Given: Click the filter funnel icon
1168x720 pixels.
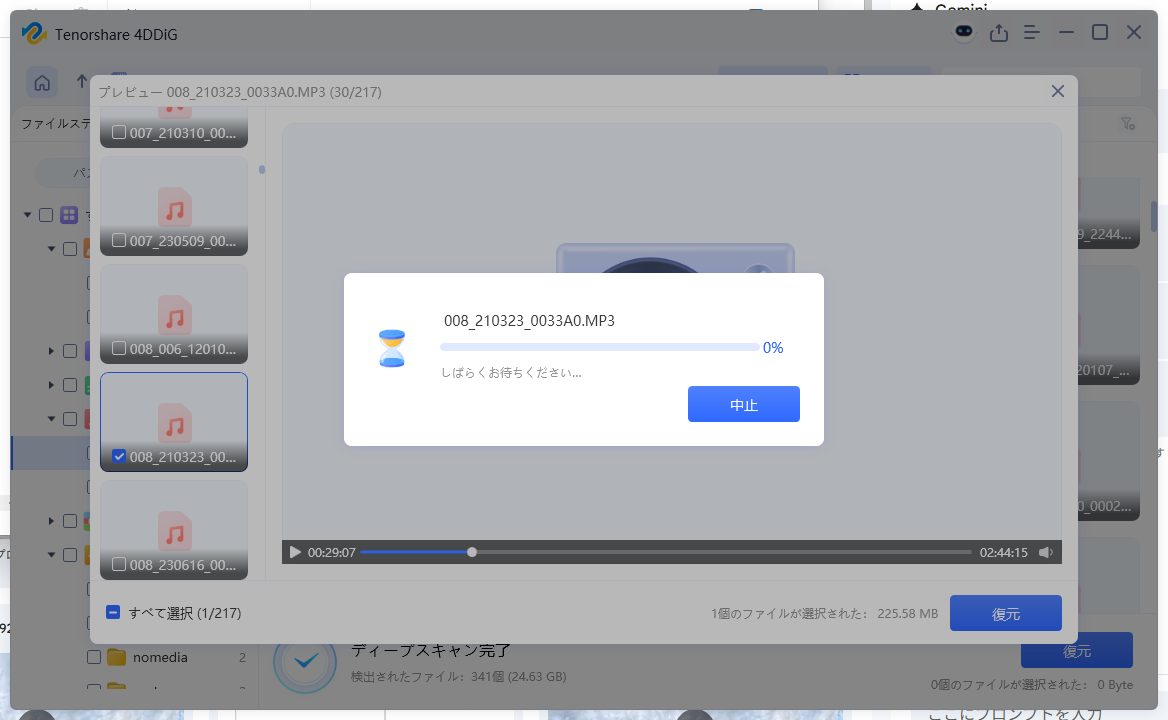Looking at the screenshot, I should tap(1128, 124).
